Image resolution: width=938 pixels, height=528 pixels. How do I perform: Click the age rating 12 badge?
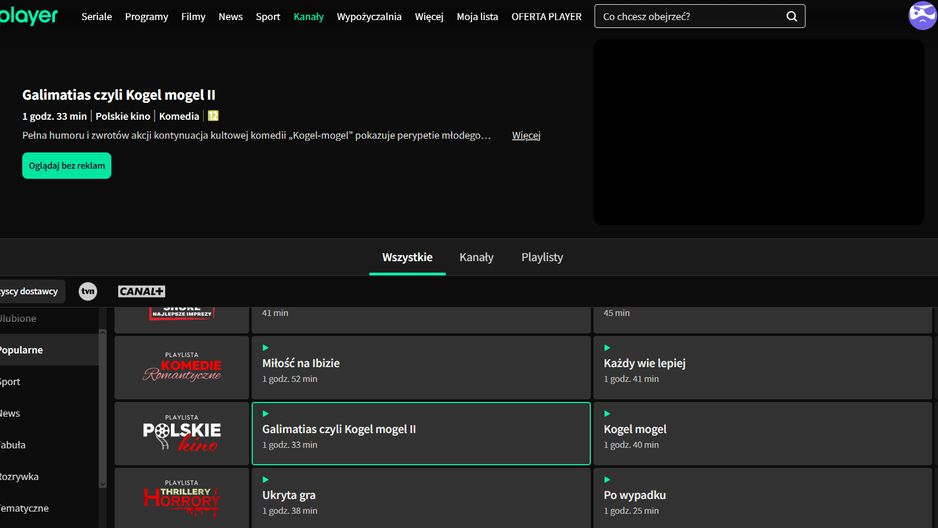coord(213,116)
